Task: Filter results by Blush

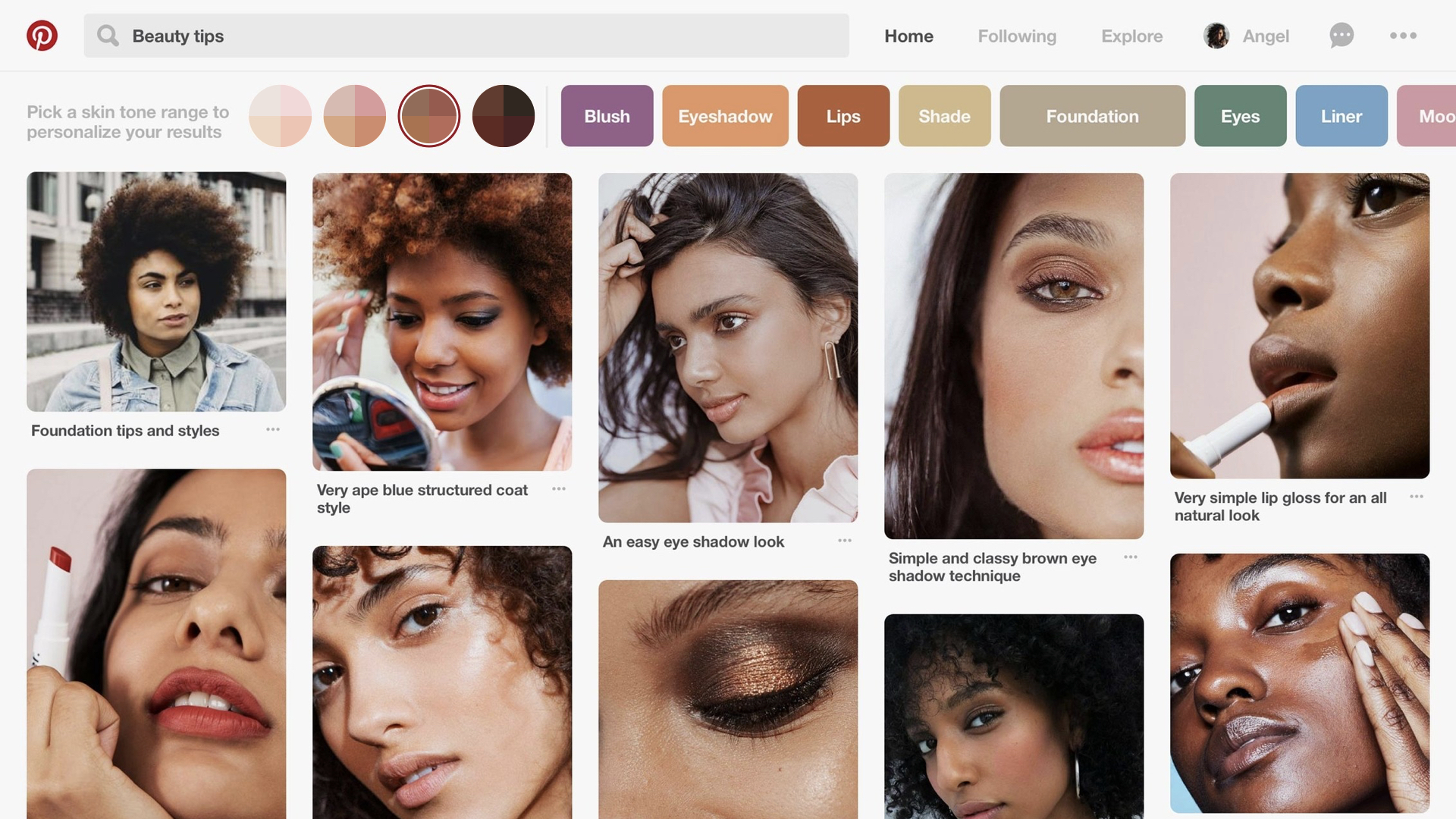Action: tap(607, 116)
